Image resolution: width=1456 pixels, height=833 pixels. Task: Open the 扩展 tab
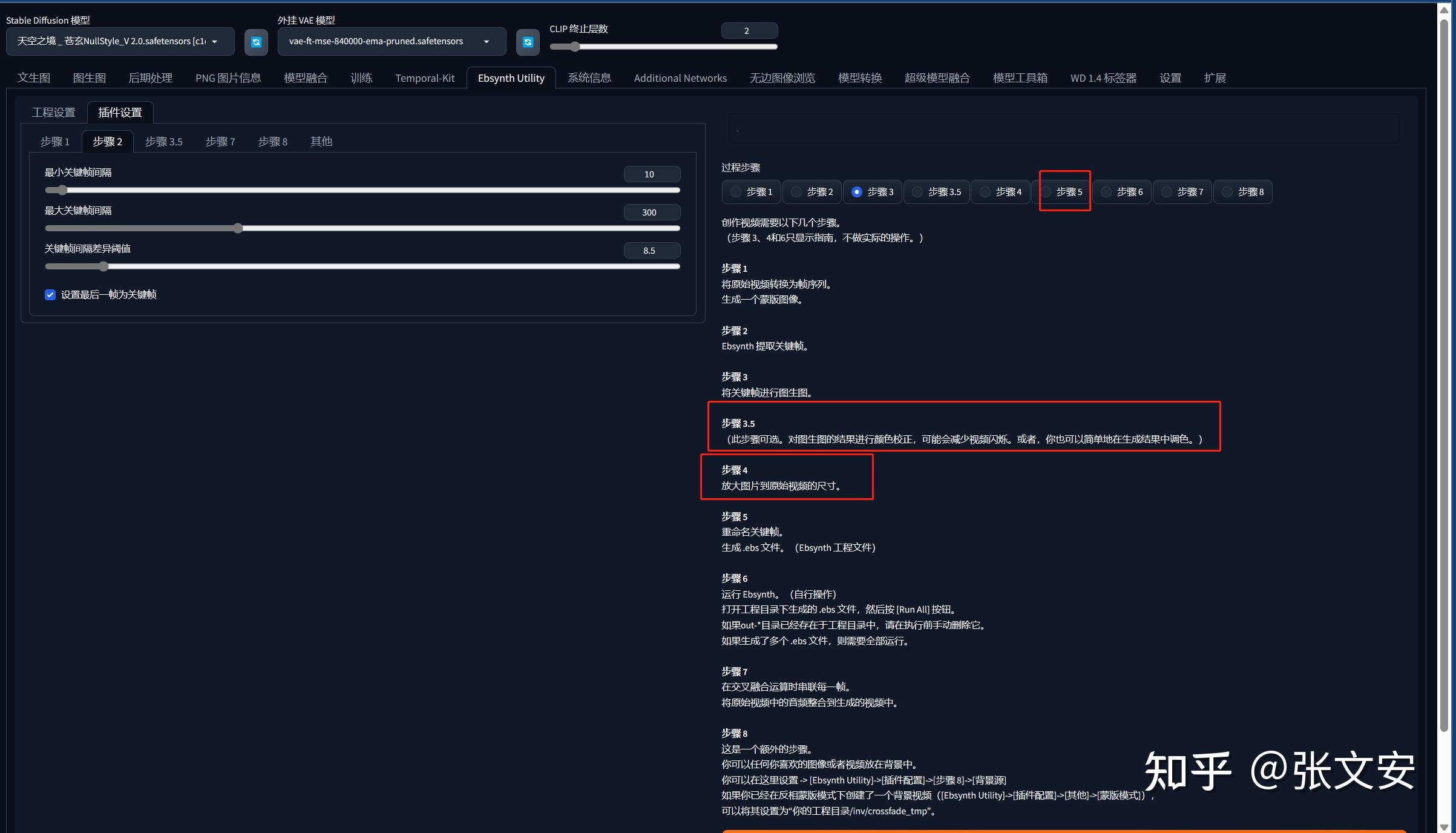(x=1215, y=77)
